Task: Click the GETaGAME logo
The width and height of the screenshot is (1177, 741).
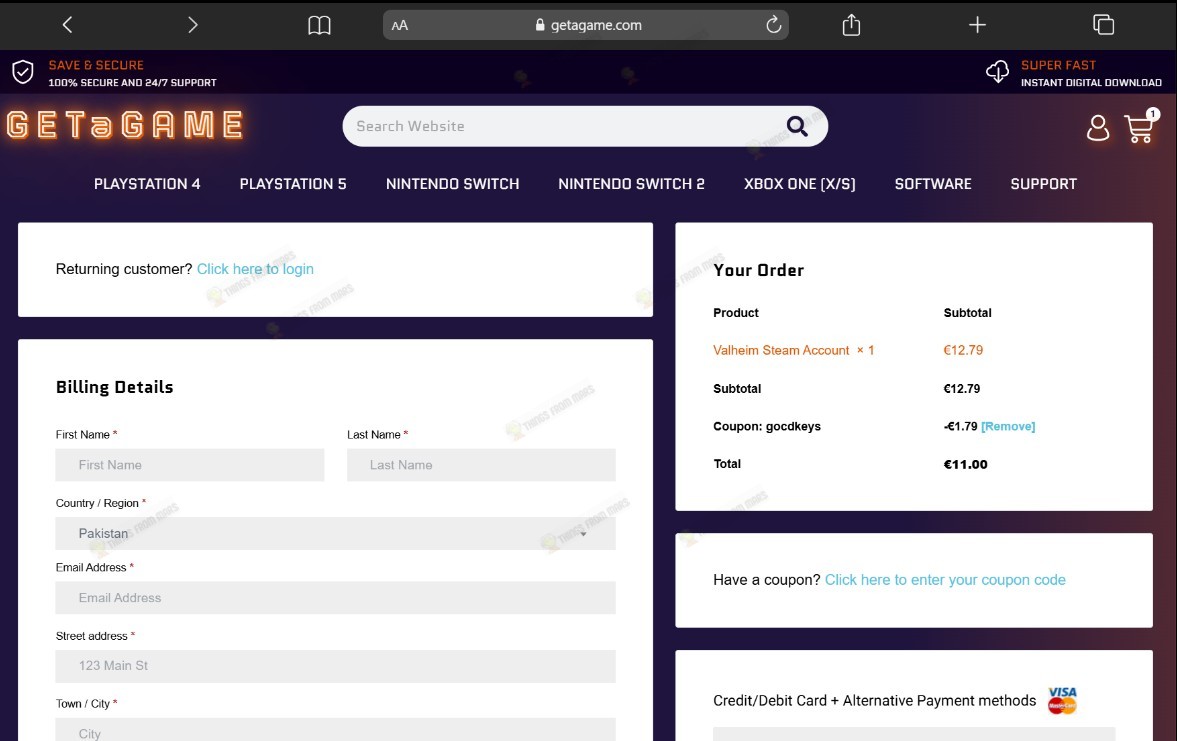Action: pos(125,125)
